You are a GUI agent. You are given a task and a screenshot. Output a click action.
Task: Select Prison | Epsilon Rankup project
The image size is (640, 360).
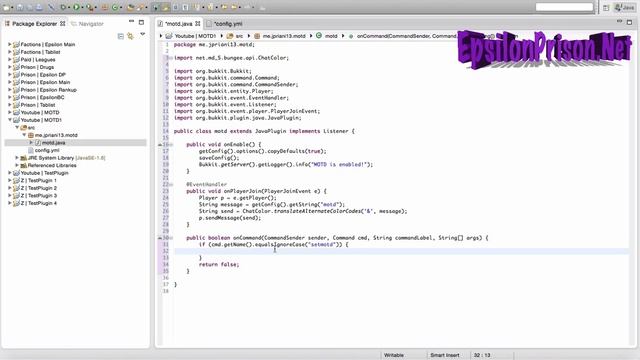[x=49, y=90]
